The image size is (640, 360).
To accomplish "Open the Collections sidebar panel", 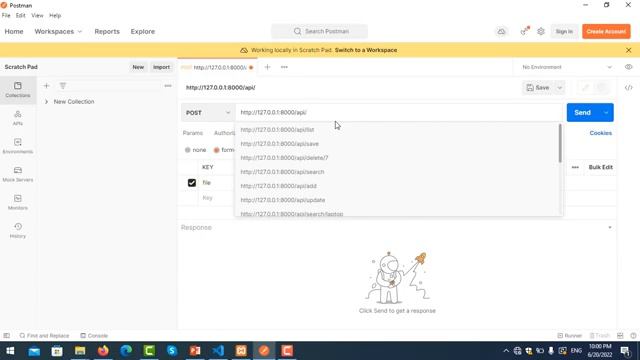I will (x=18, y=90).
